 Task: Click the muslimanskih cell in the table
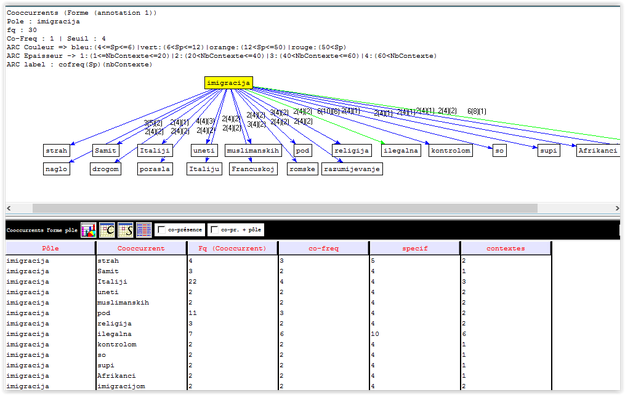pyautogui.click(x=141, y=303)
